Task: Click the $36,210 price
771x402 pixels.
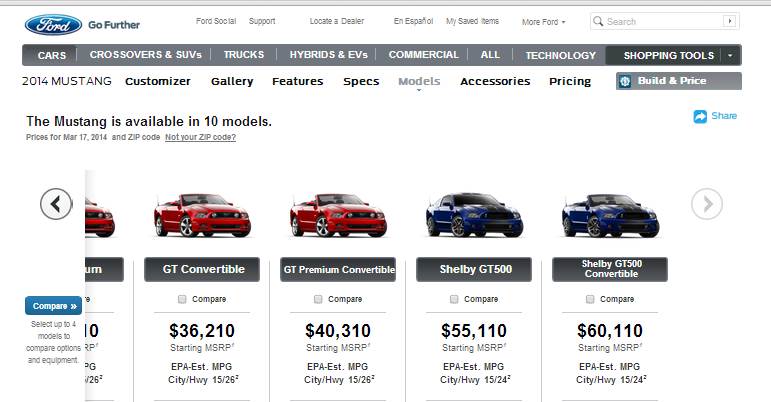Action: pos(202,331)
